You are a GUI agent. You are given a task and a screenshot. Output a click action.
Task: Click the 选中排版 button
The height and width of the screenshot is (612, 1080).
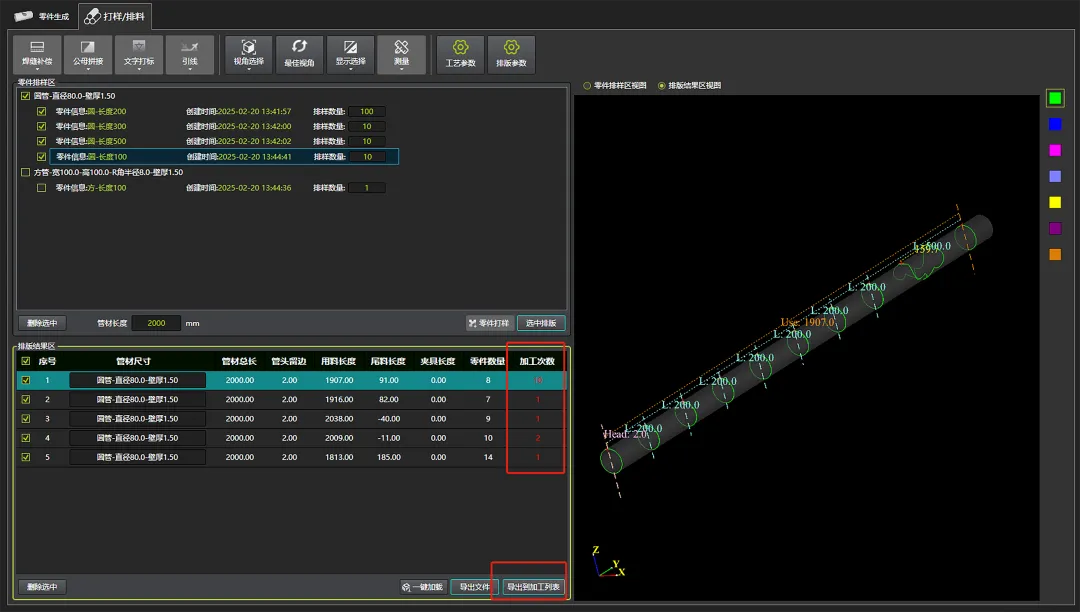(x=541, y=323)
